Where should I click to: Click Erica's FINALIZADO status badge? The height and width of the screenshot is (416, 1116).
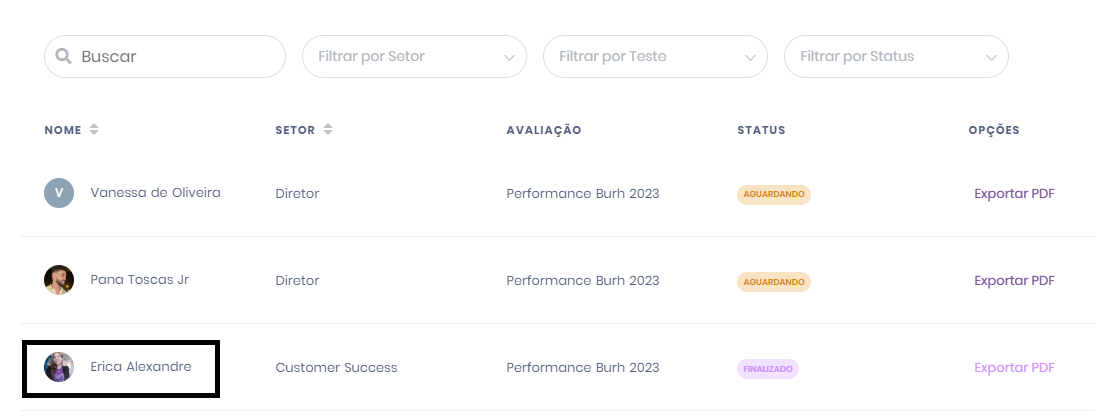768,369
